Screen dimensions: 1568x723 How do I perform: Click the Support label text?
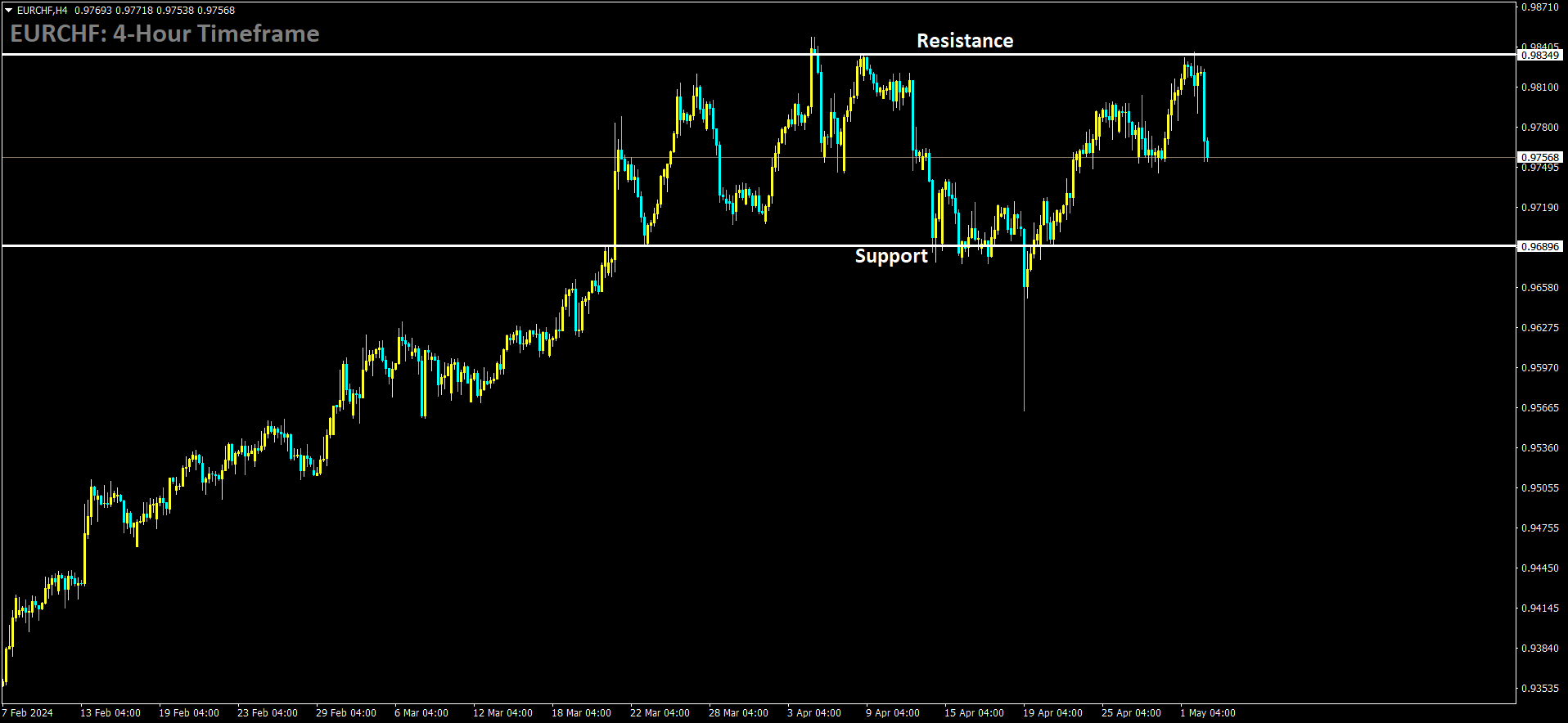tap(891, 256)
